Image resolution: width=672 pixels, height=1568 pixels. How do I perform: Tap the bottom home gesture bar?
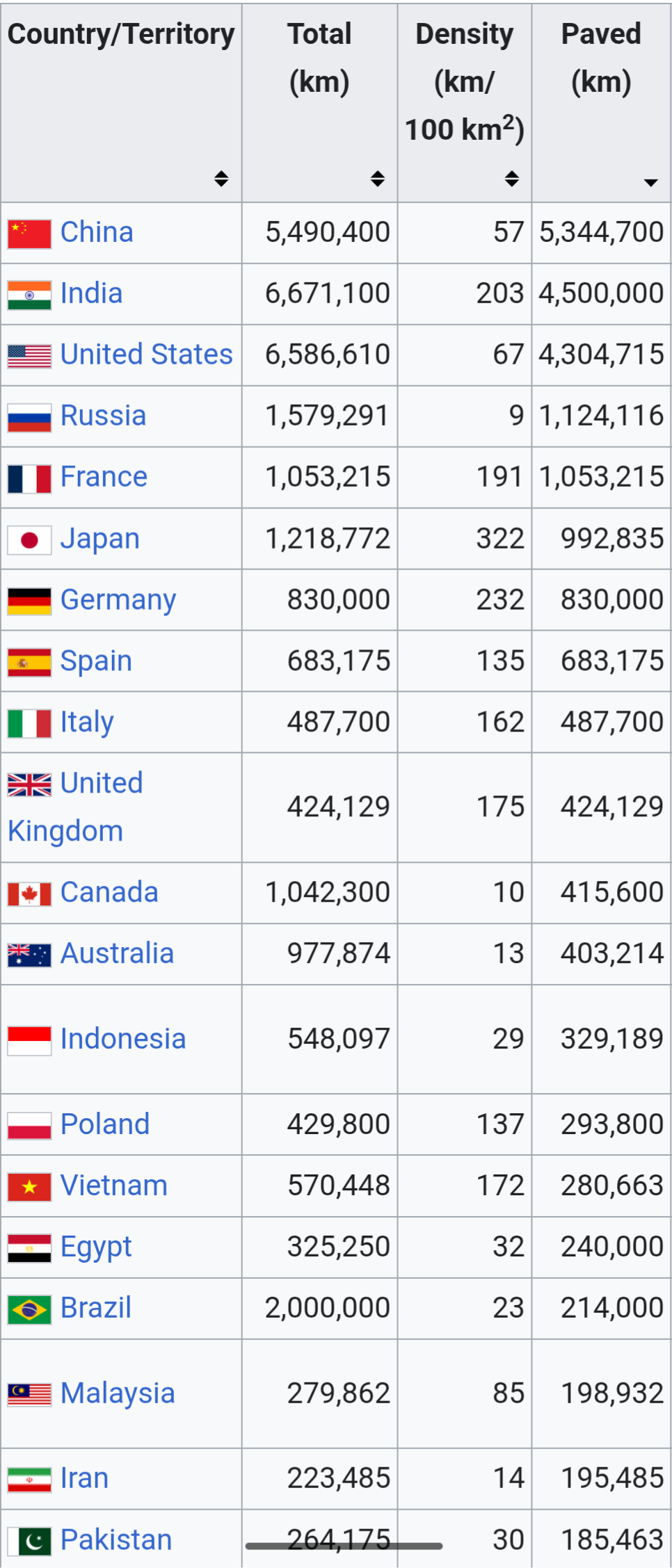344,1546
